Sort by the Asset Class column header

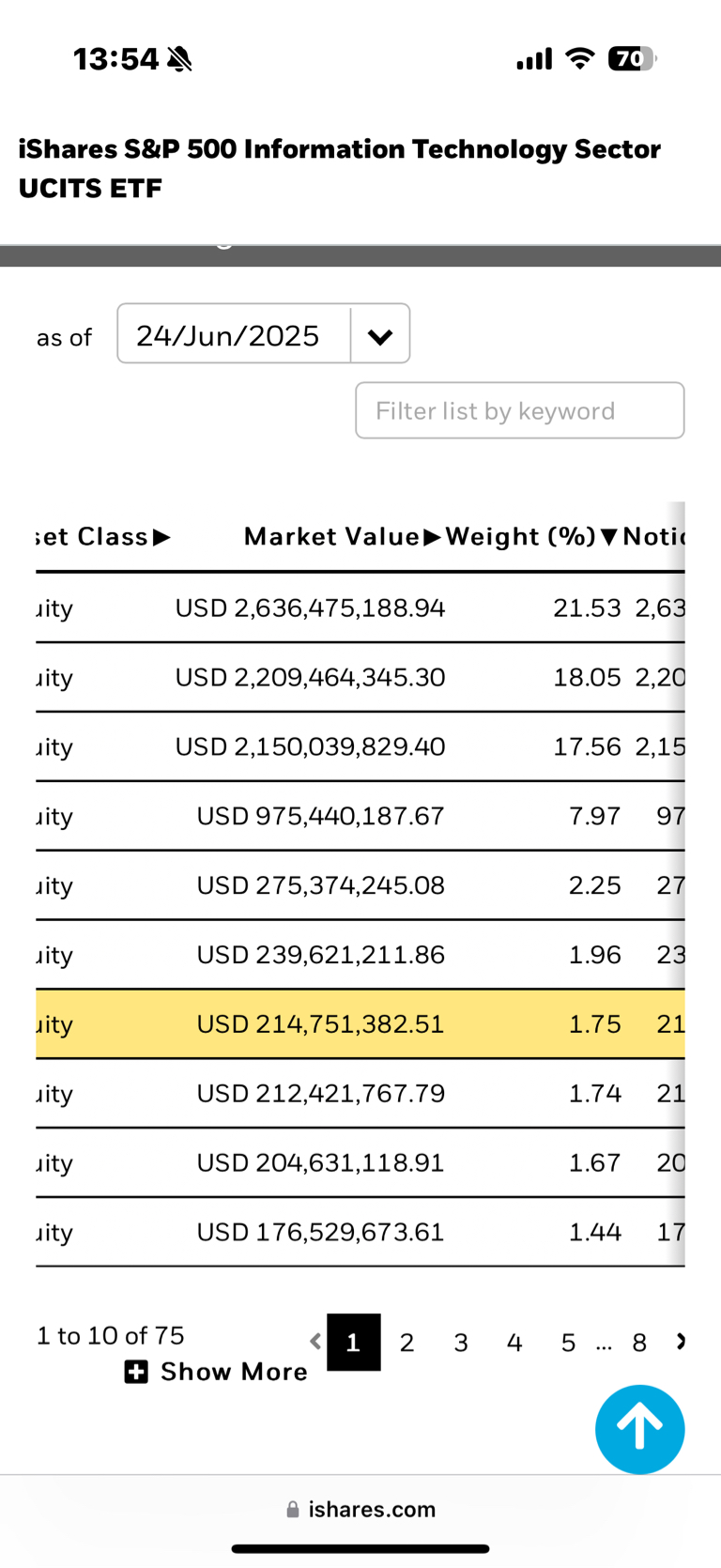(x=103, y=536)
